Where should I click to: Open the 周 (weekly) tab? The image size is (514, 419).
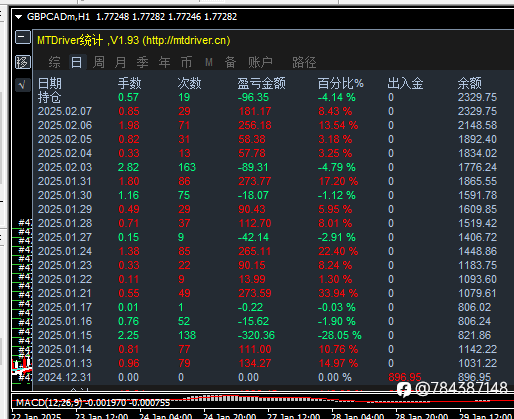point(99,62)
